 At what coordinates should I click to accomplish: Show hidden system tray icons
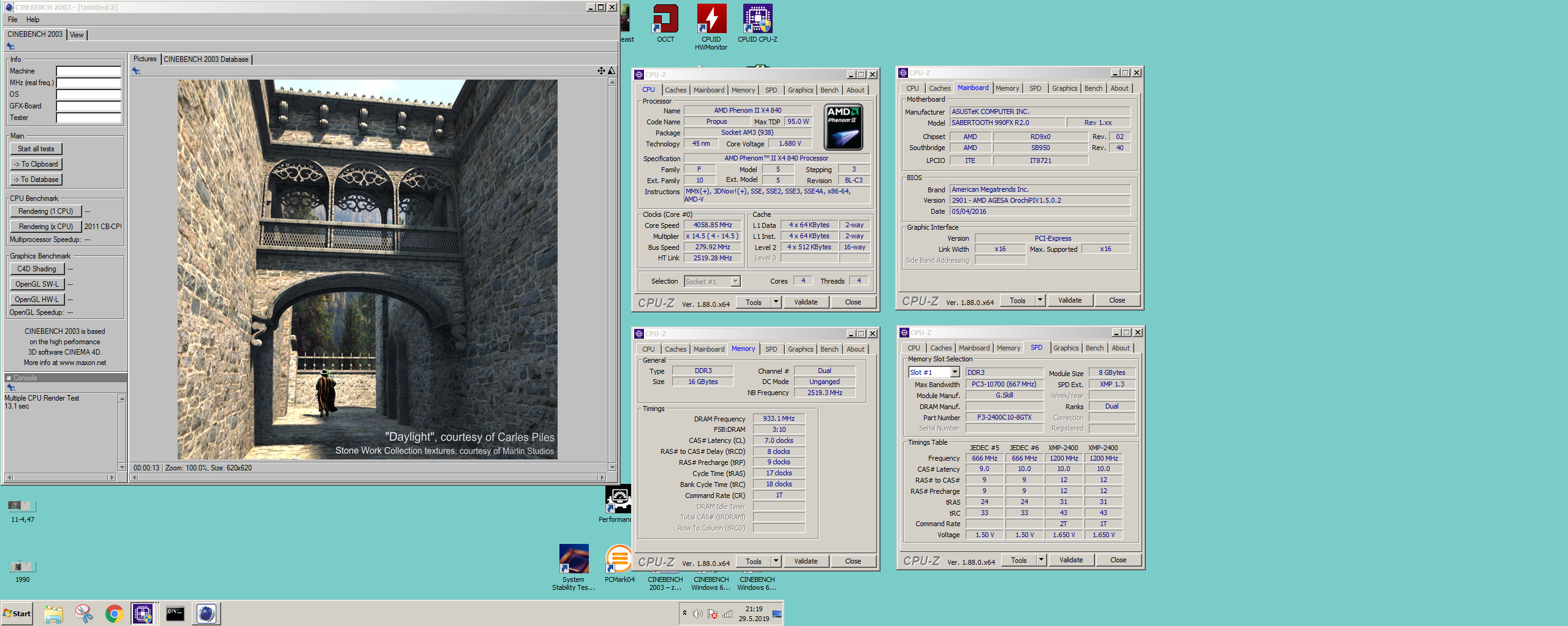tap(684, 613)
